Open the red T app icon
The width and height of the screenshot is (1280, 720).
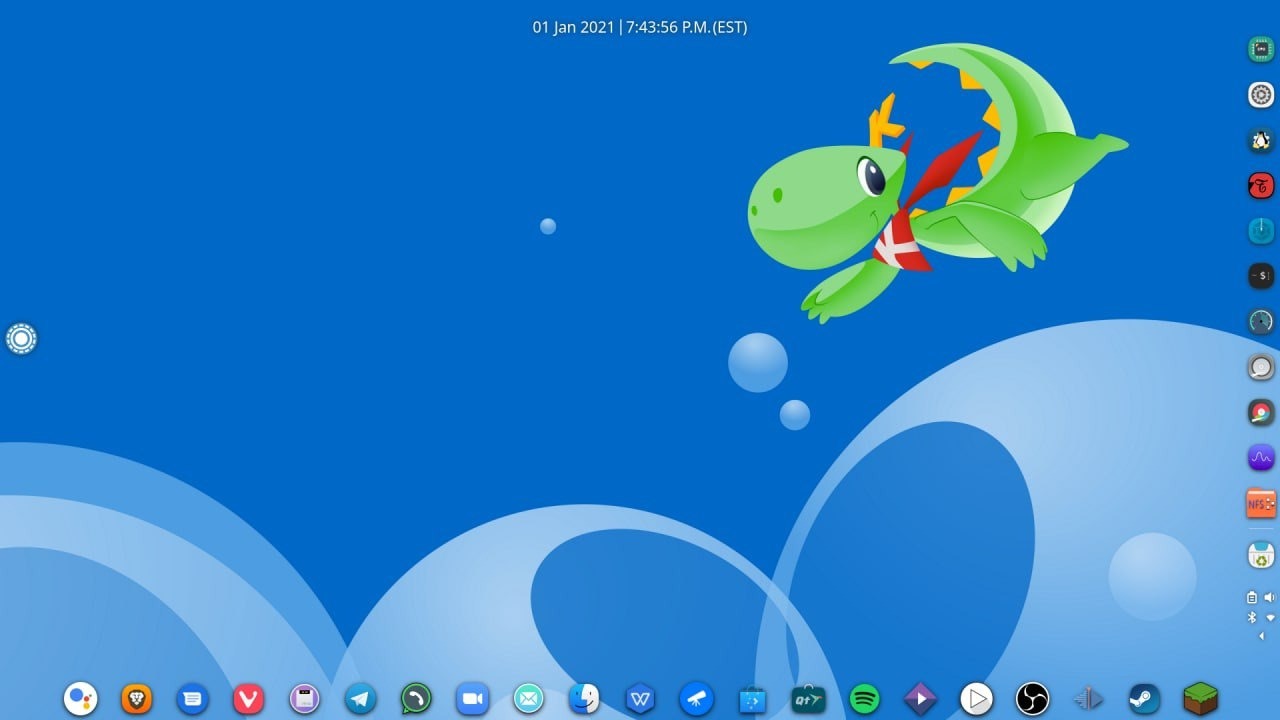coord(1261,185)
